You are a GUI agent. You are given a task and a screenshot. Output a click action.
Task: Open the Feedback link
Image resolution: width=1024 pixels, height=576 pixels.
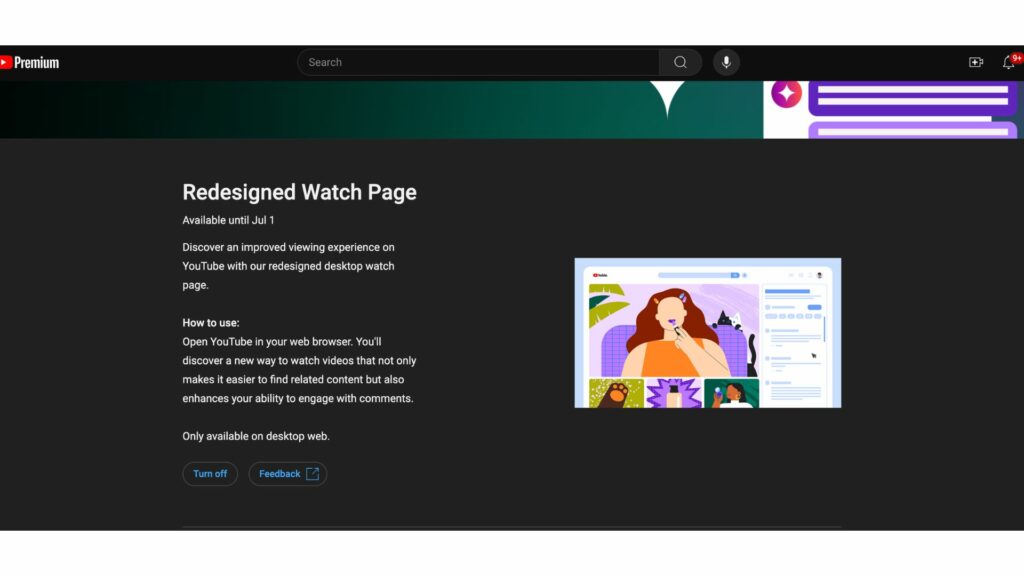287,473
